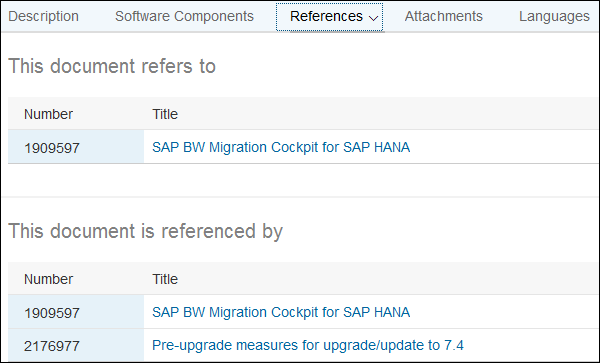Viewport: 600px width, 363px height.
Task: Click Number column header in refers to table
Action: [x=48, y=114]
